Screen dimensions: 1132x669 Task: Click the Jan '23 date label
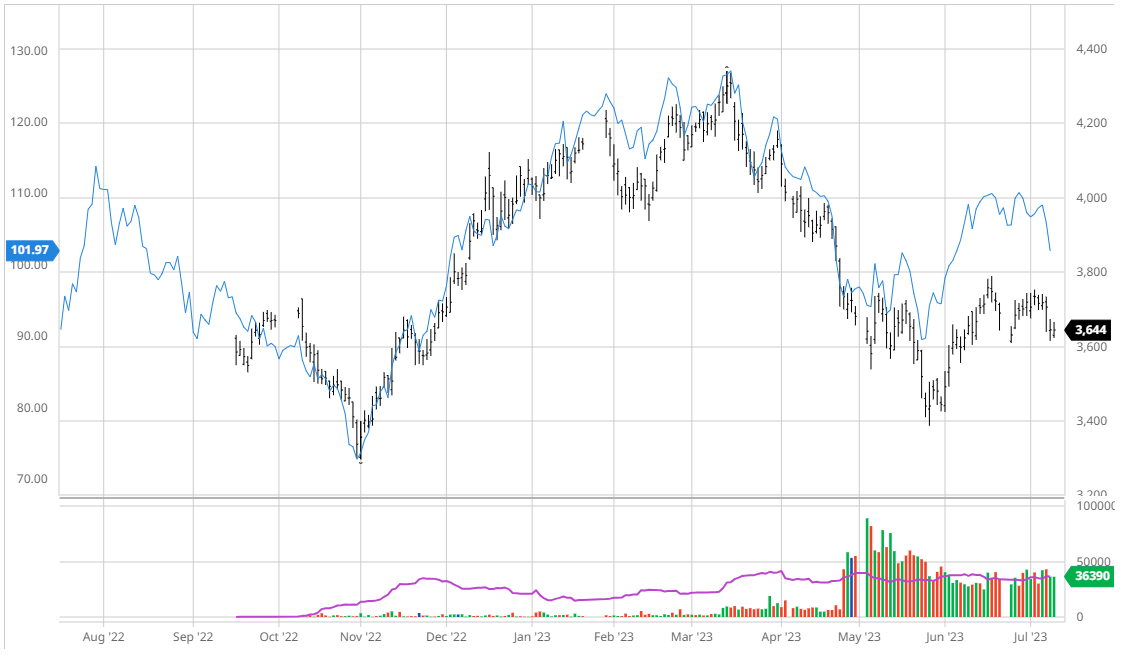(x=531, y=636)
